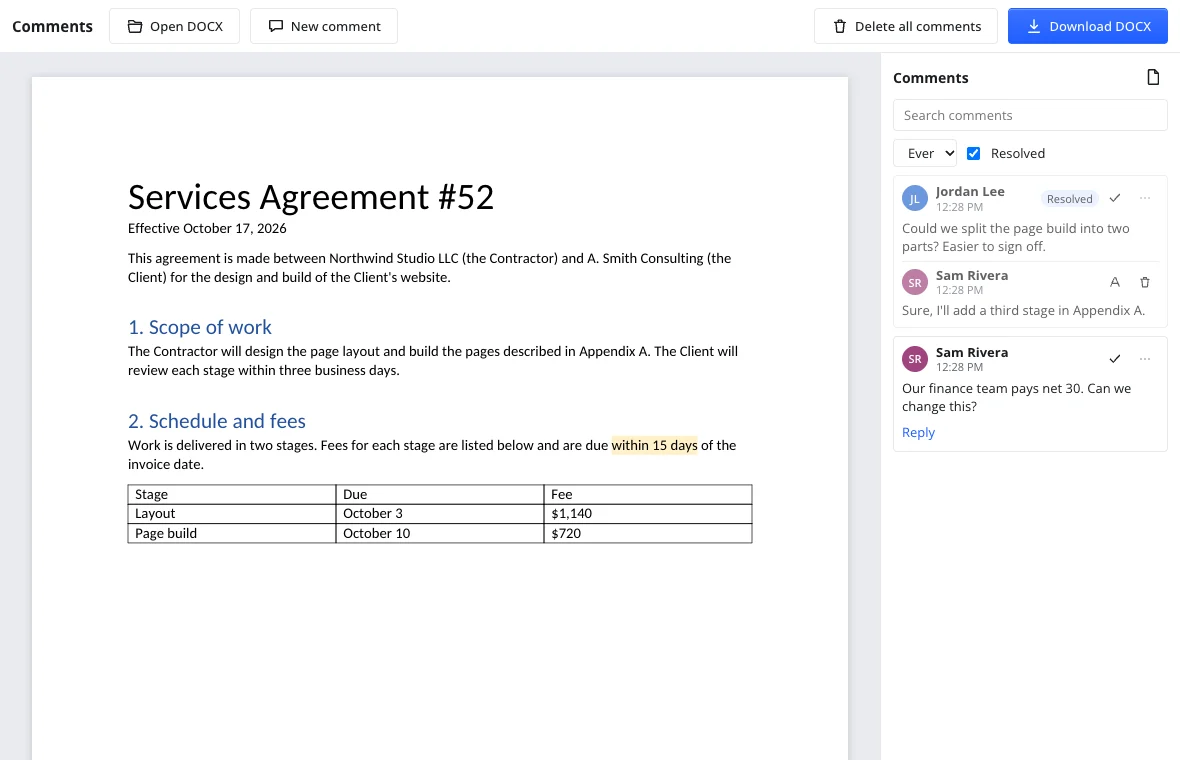The width and height of the screenshot is (1180, 760).
Task: Reply to the finance team comment
Action: tap(918, 432)
